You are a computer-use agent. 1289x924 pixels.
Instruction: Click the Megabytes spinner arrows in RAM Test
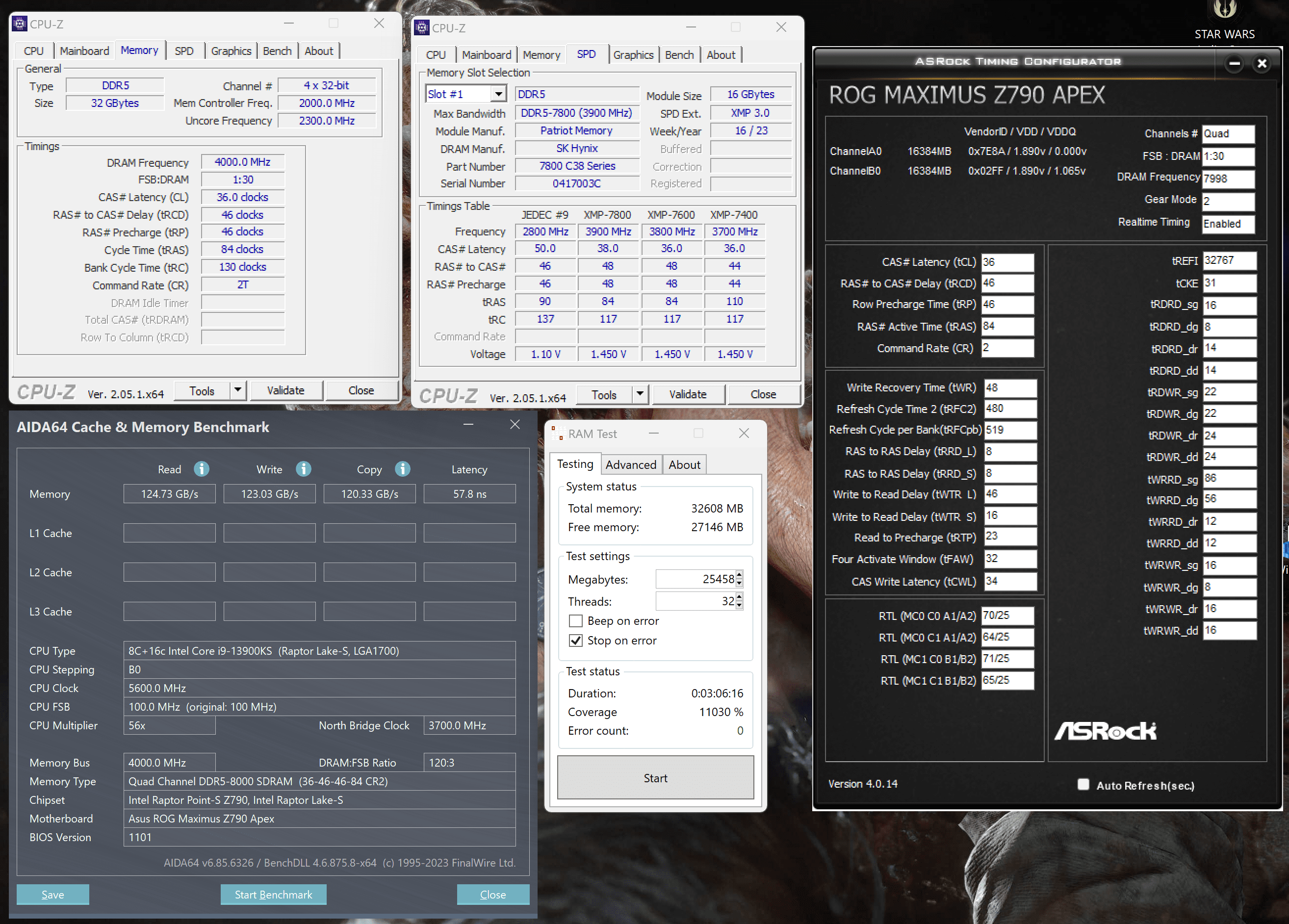coord(739,579)
